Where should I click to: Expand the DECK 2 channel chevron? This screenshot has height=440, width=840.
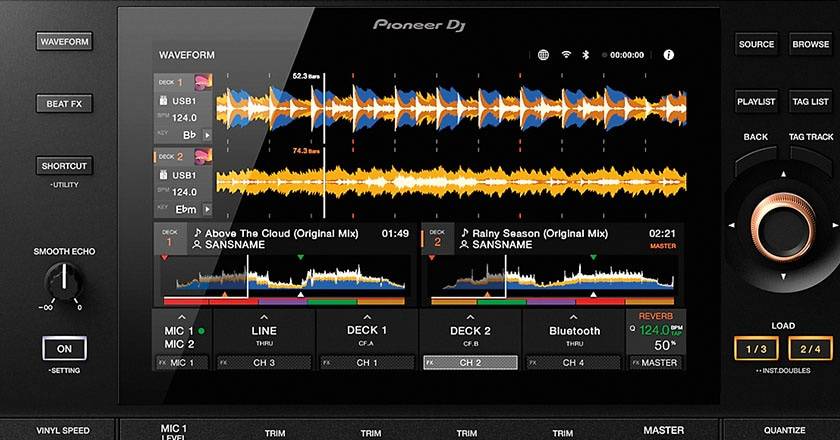[x=470, y=317]
